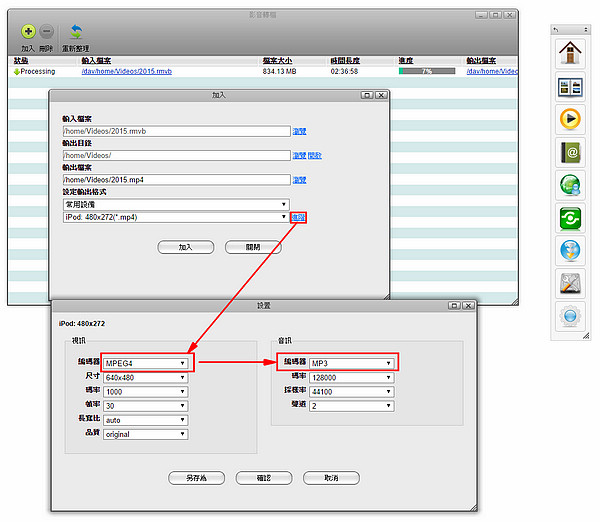
Task: Open the video bitrate 1000 dropdown
Action: click(x=145, y=392)
